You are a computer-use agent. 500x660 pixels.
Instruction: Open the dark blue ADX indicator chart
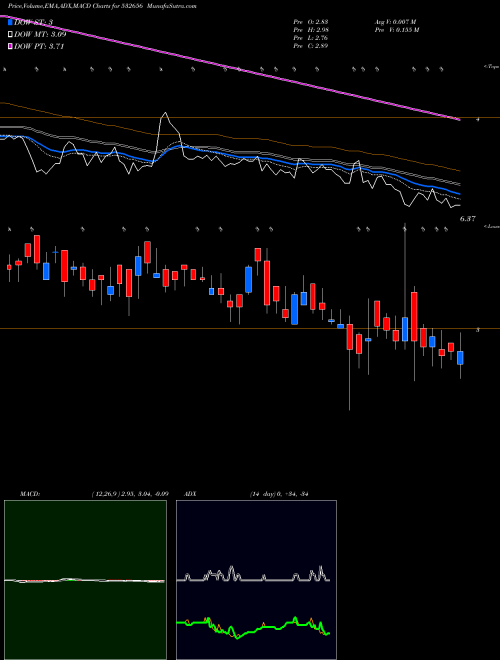point(256,580)
